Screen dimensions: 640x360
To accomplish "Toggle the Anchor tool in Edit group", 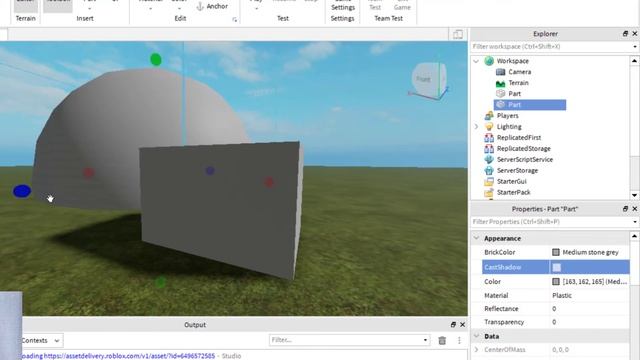I will click(x=212, y=6).
